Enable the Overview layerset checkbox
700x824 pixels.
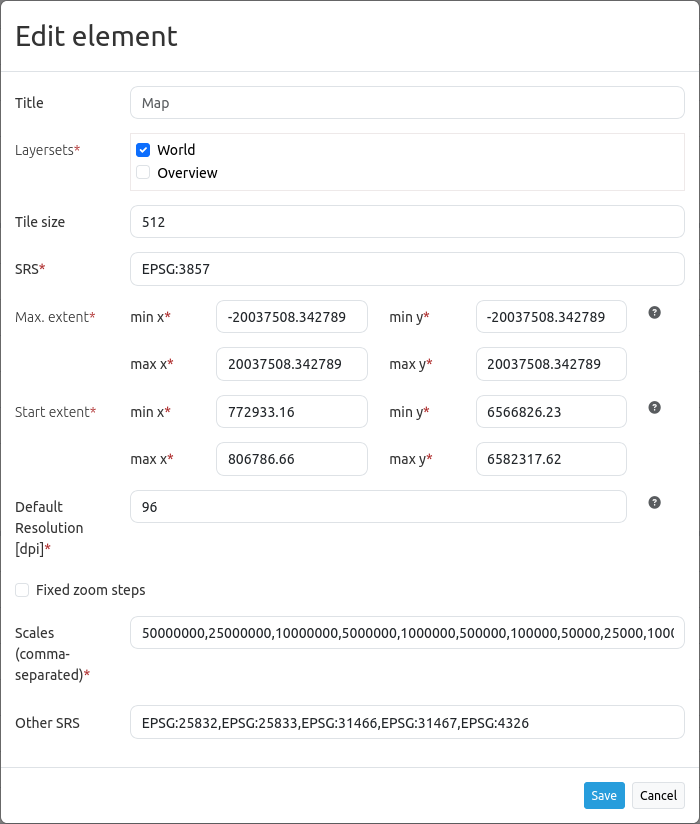click(x=143, y=172)
